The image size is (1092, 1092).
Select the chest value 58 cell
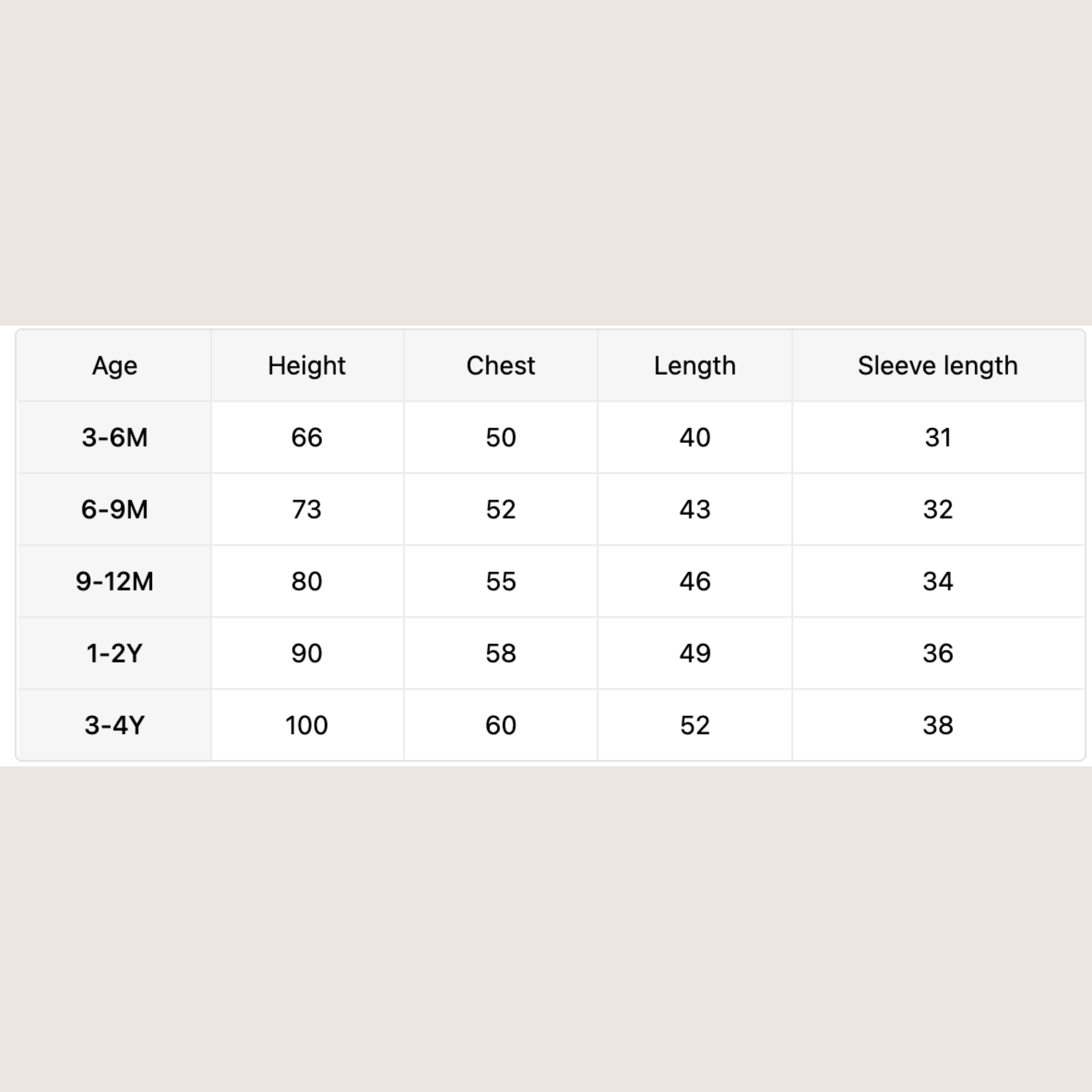501,653
